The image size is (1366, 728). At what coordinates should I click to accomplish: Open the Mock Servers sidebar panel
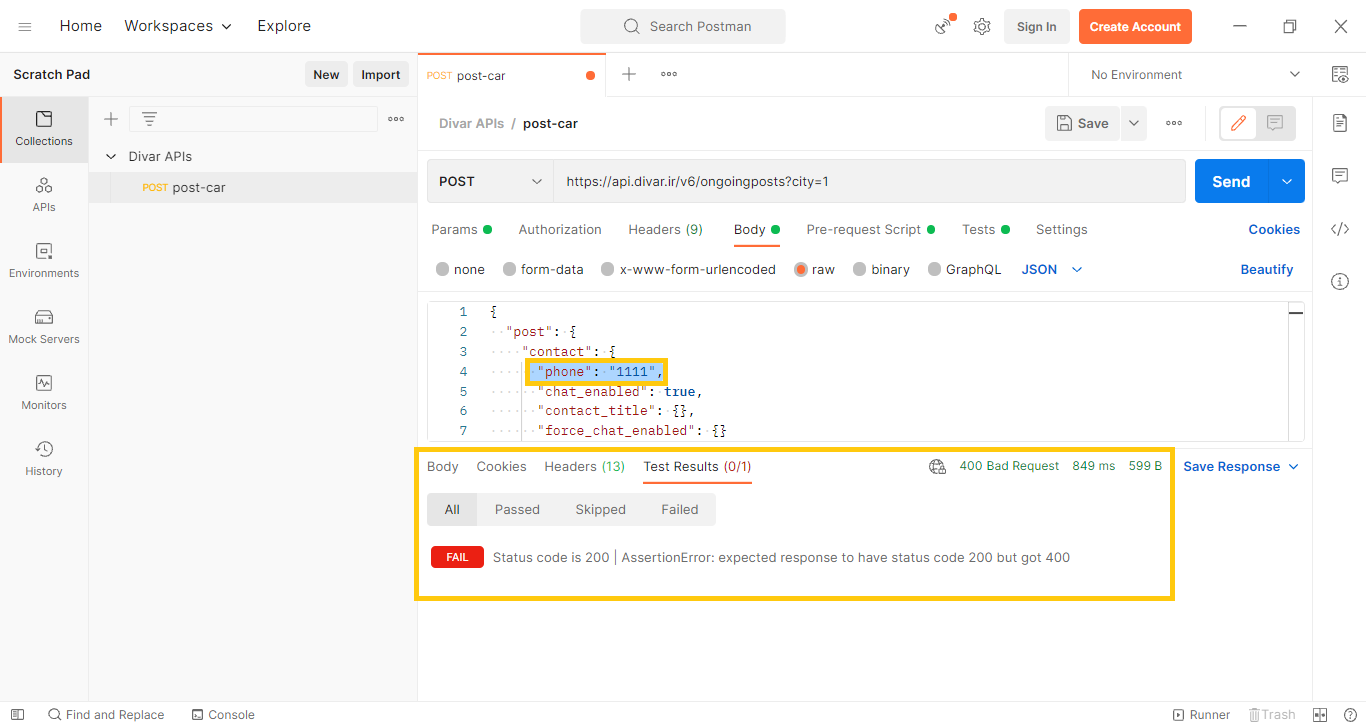pos(44,327)
